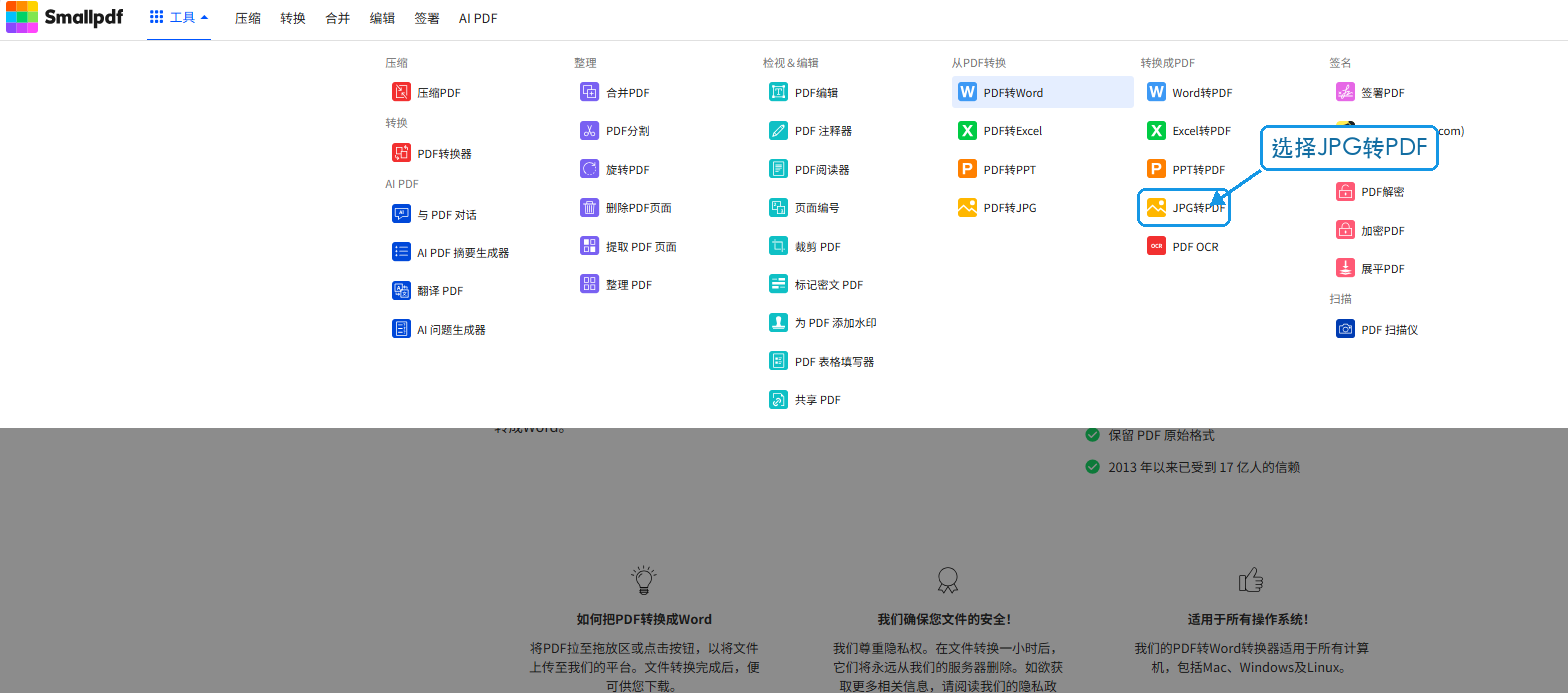Viewport: 1568px width, 693px height.
Task: Select the 共享 PDF link text
Action: pos(818,400)
